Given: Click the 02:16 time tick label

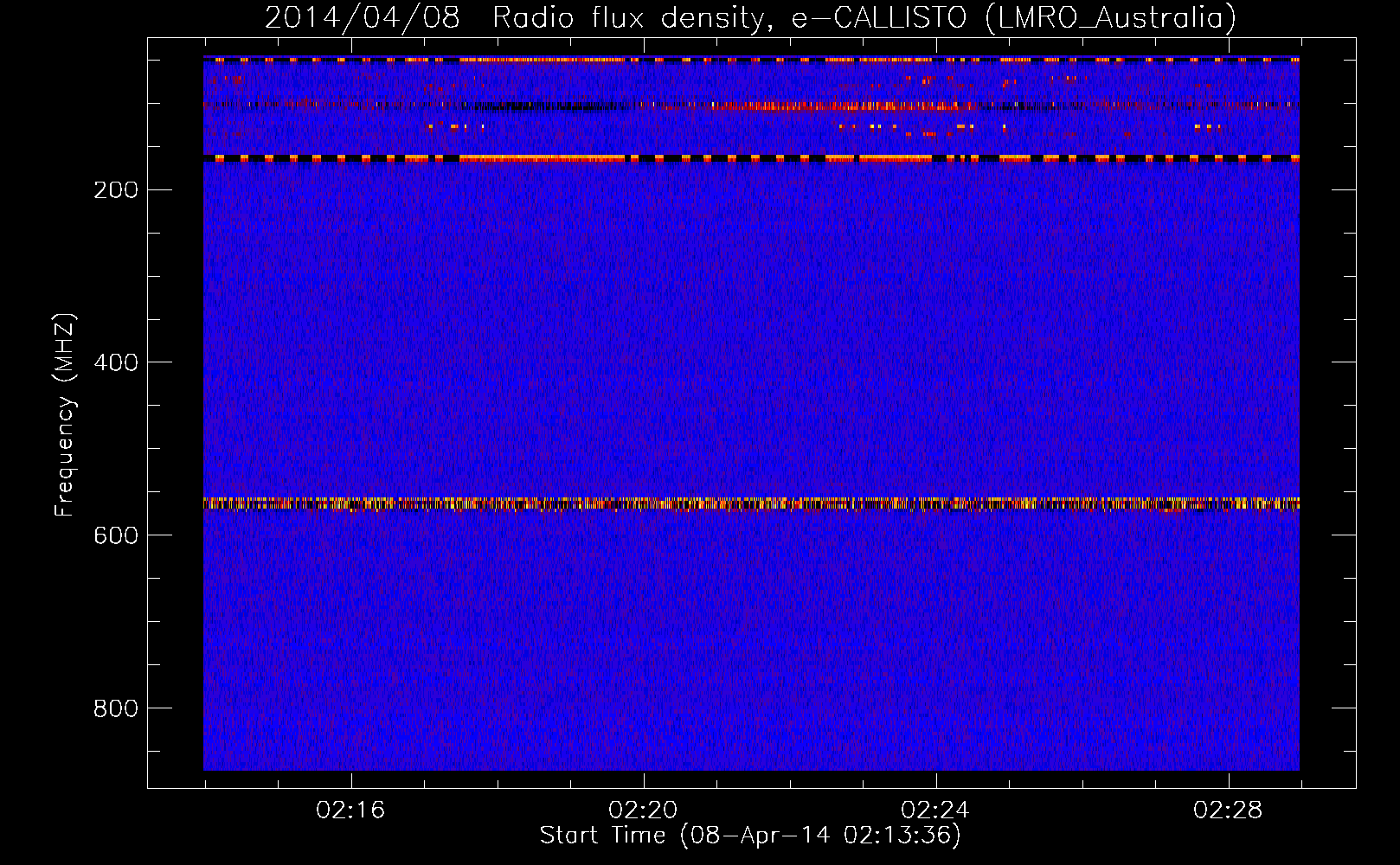Looking at the screenshot, I should click(x=350, y=810).
